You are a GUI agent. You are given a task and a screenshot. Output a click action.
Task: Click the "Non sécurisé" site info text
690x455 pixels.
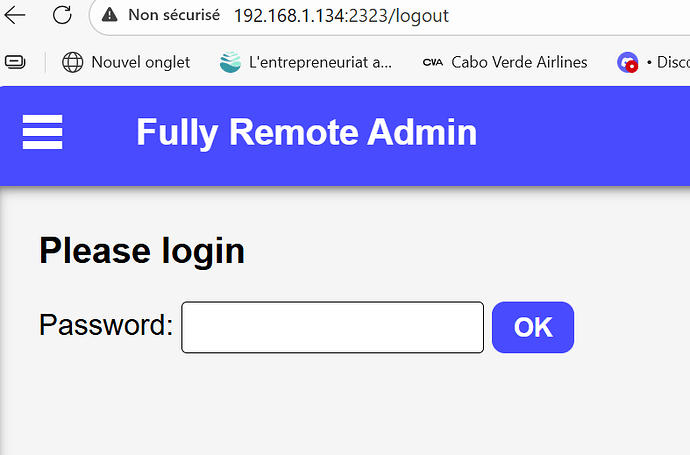point(174,16)
